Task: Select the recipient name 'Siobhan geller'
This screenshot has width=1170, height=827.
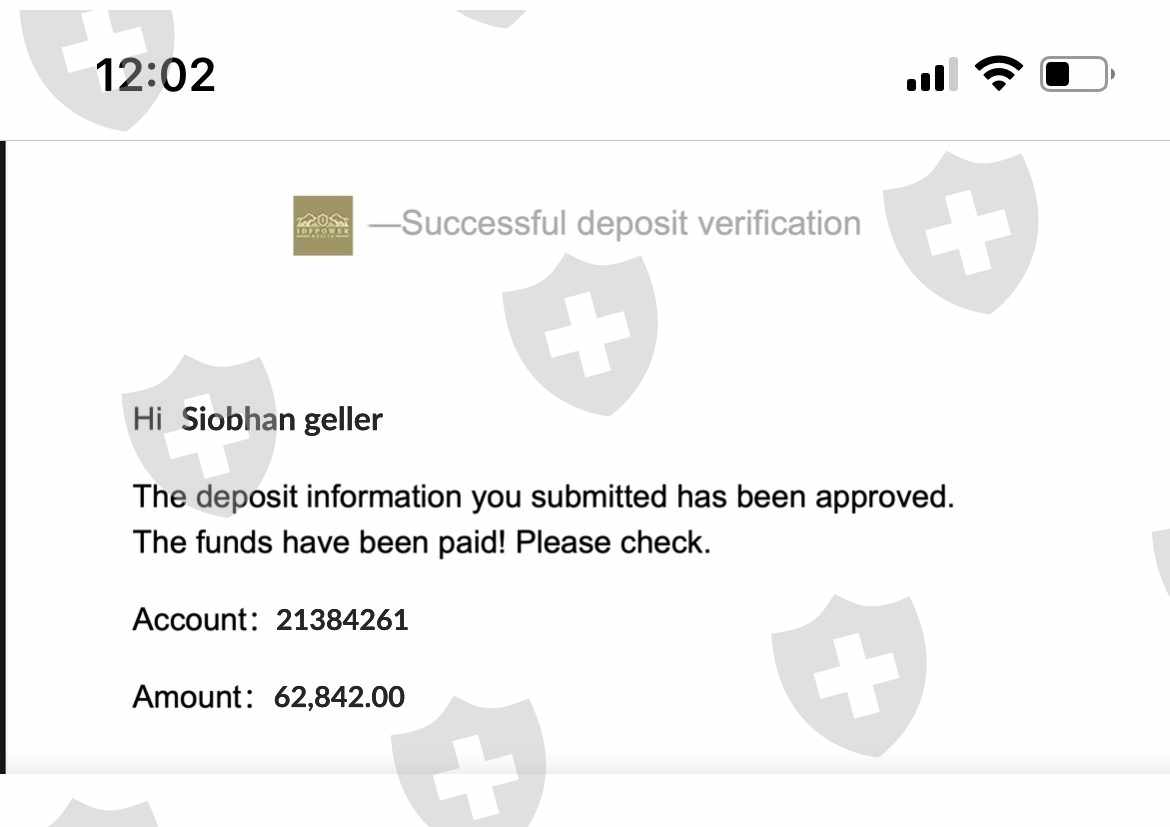Action: [282, 419]
